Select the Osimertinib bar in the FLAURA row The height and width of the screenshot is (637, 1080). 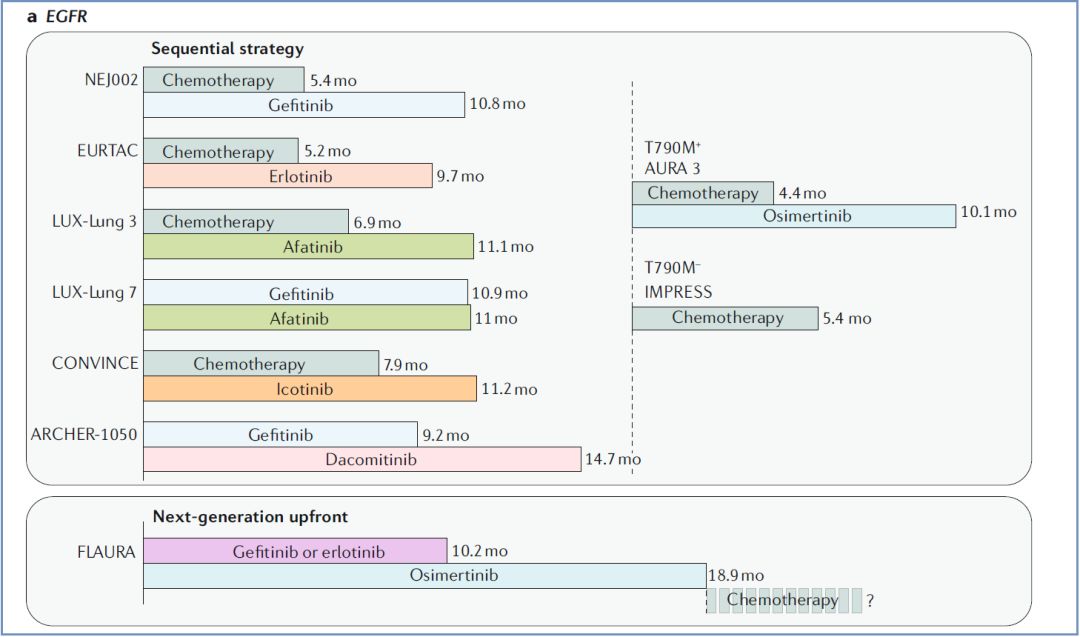pos(425,576)
